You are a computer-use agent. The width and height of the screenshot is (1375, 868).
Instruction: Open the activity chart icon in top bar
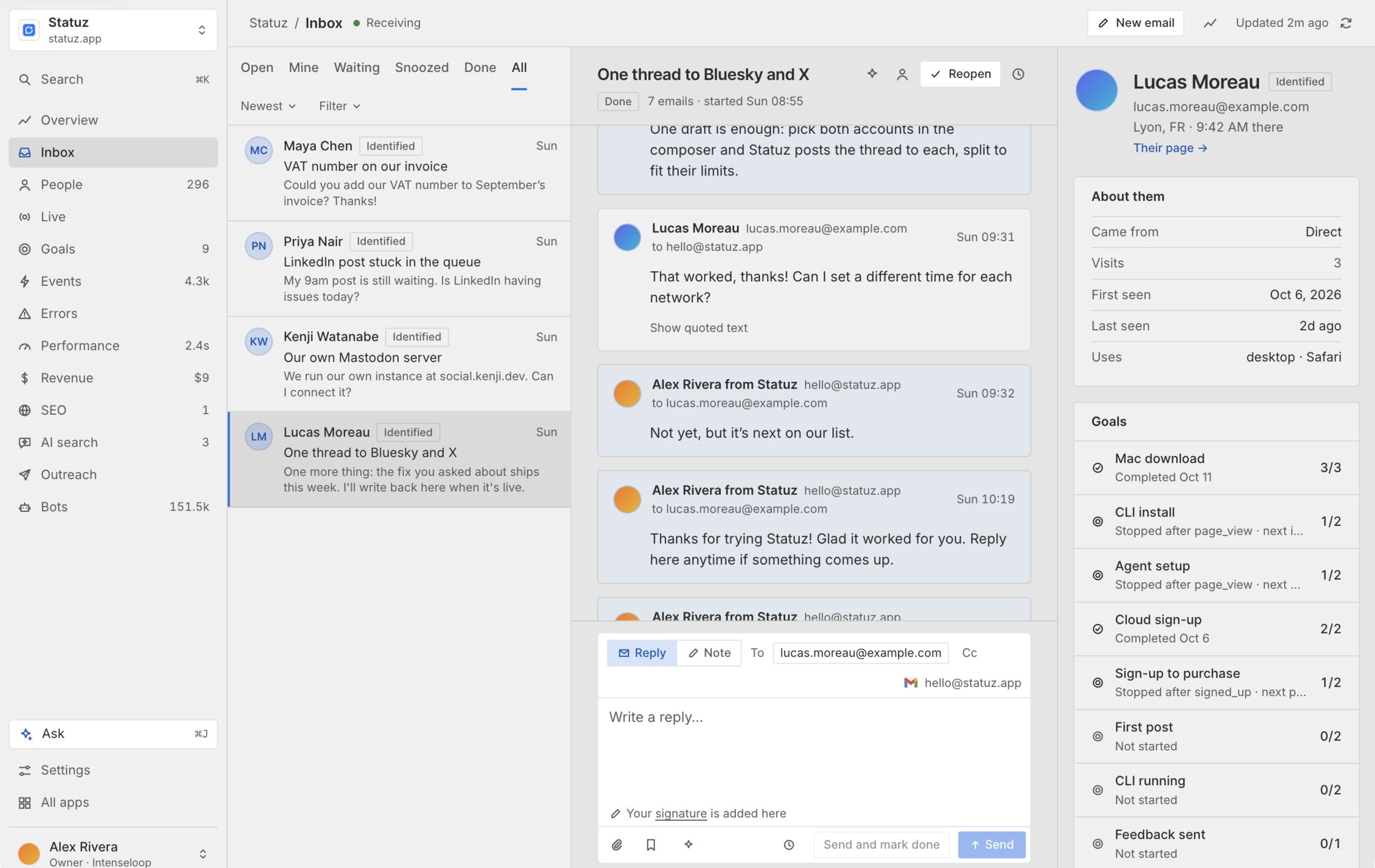[1209, 23]
